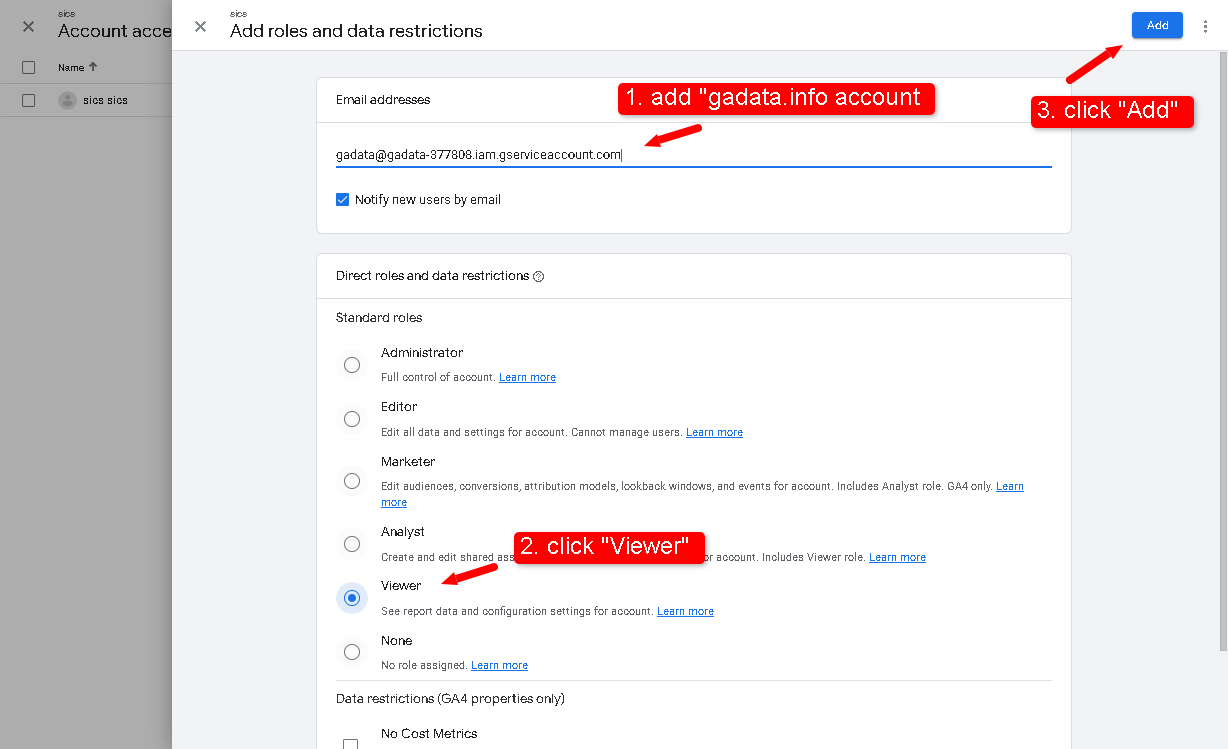Image resolution: width=1228 pixels, height=749 pixels.
Task: Toggle Notify new users by email checkbox
Action: (x=343, y=200)
